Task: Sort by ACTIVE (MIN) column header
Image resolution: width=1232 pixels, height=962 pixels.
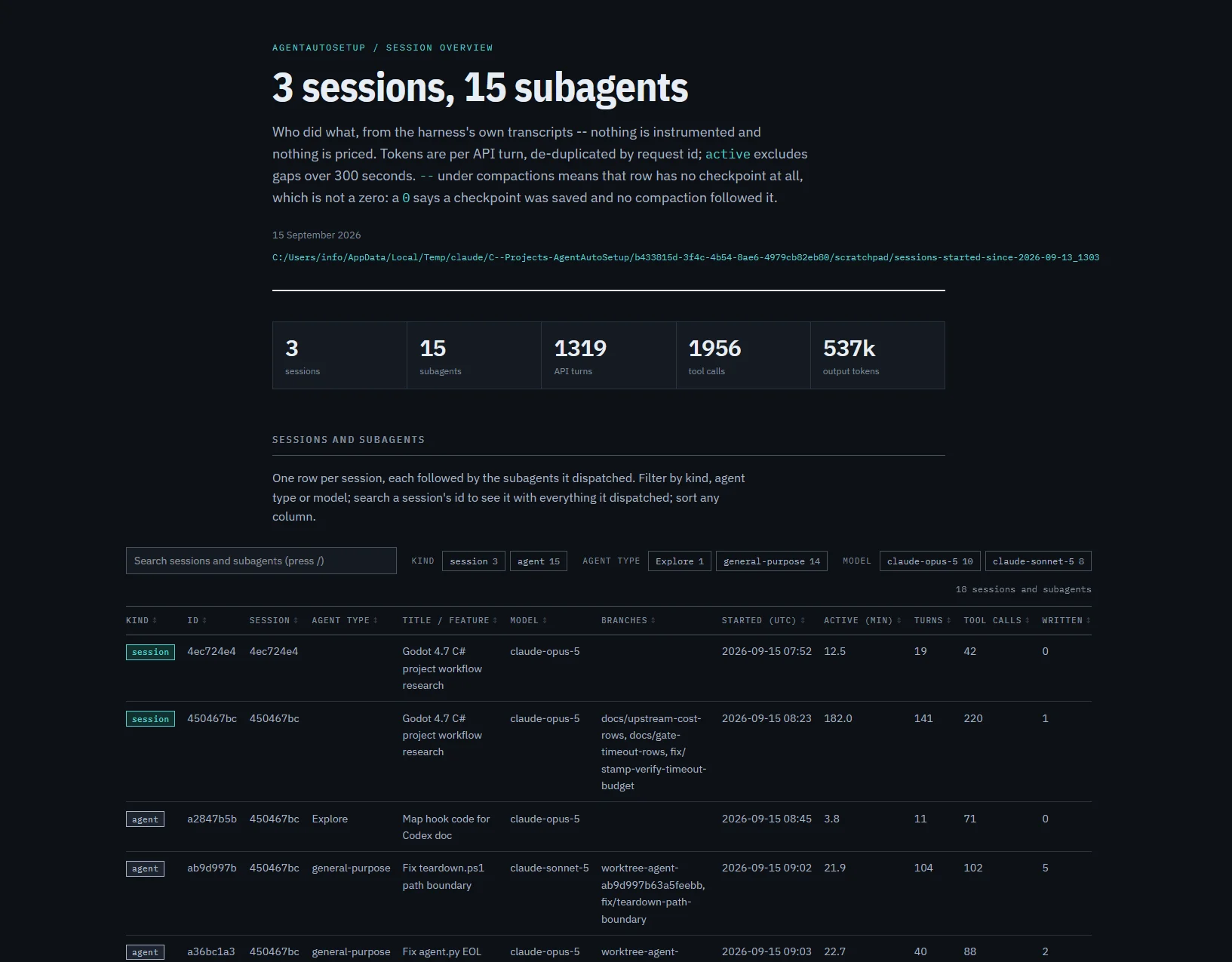Action: pos(862,621)
